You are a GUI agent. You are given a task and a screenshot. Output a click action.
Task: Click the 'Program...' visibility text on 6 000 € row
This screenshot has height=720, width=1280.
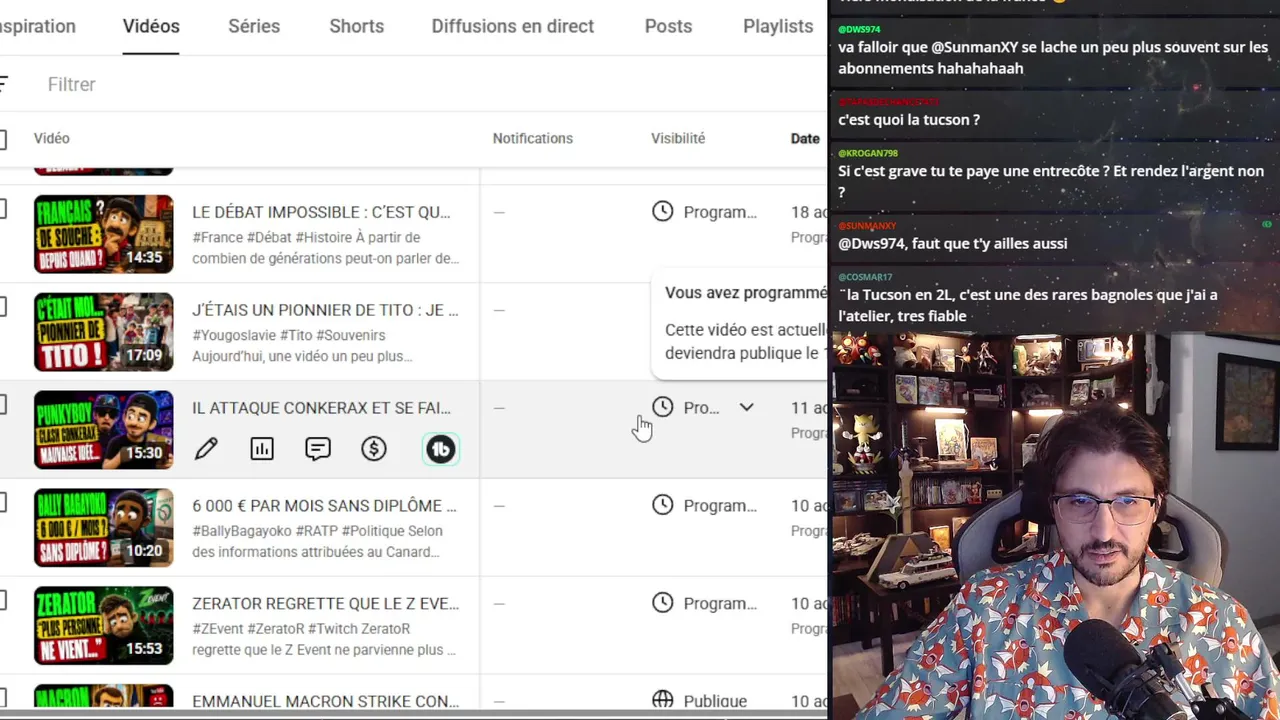pyautogui.click(x=720, y=506)
